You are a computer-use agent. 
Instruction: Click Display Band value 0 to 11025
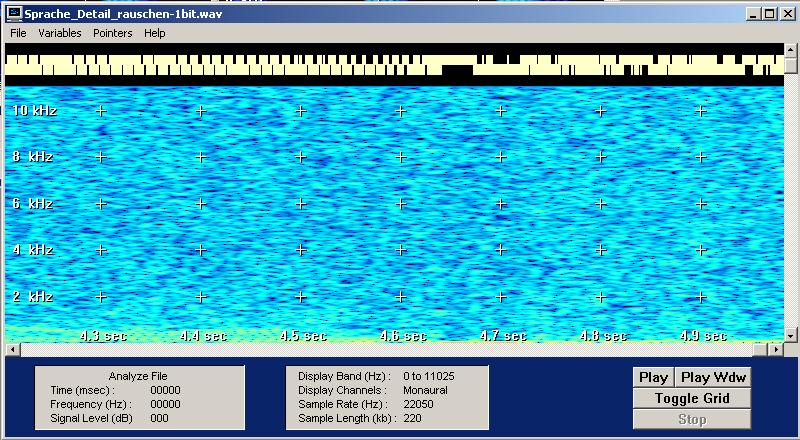pos(429,377)
